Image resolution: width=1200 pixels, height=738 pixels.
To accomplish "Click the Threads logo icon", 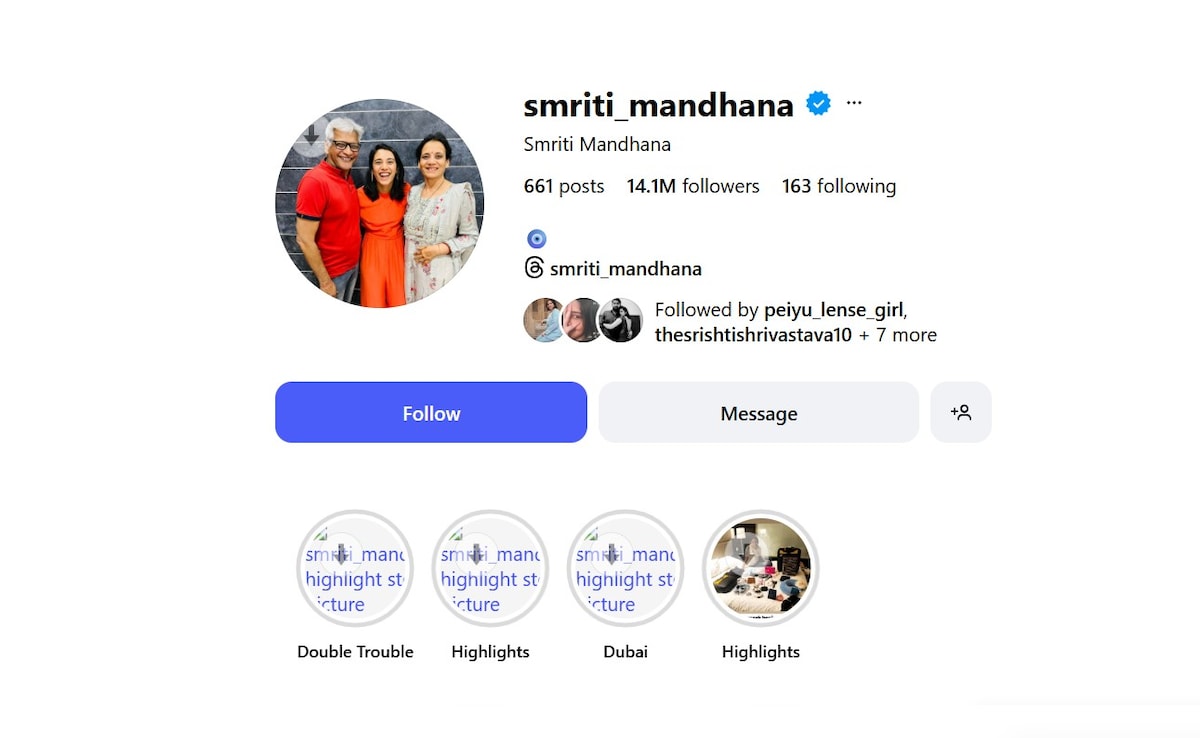I will [534, 268].
